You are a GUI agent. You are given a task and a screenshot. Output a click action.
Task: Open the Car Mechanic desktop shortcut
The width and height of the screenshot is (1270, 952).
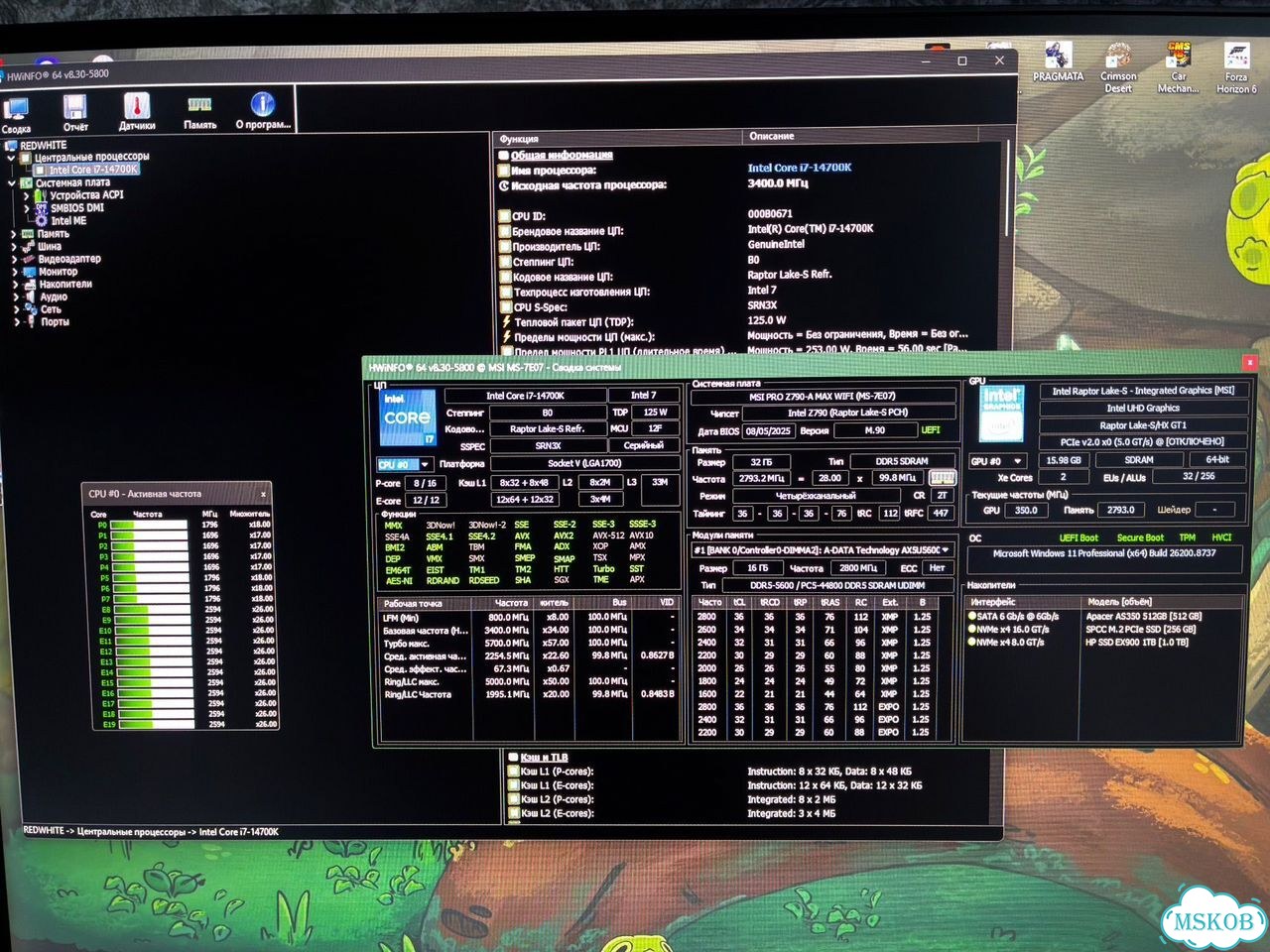pyautogui.click(x=1179, y=67)
